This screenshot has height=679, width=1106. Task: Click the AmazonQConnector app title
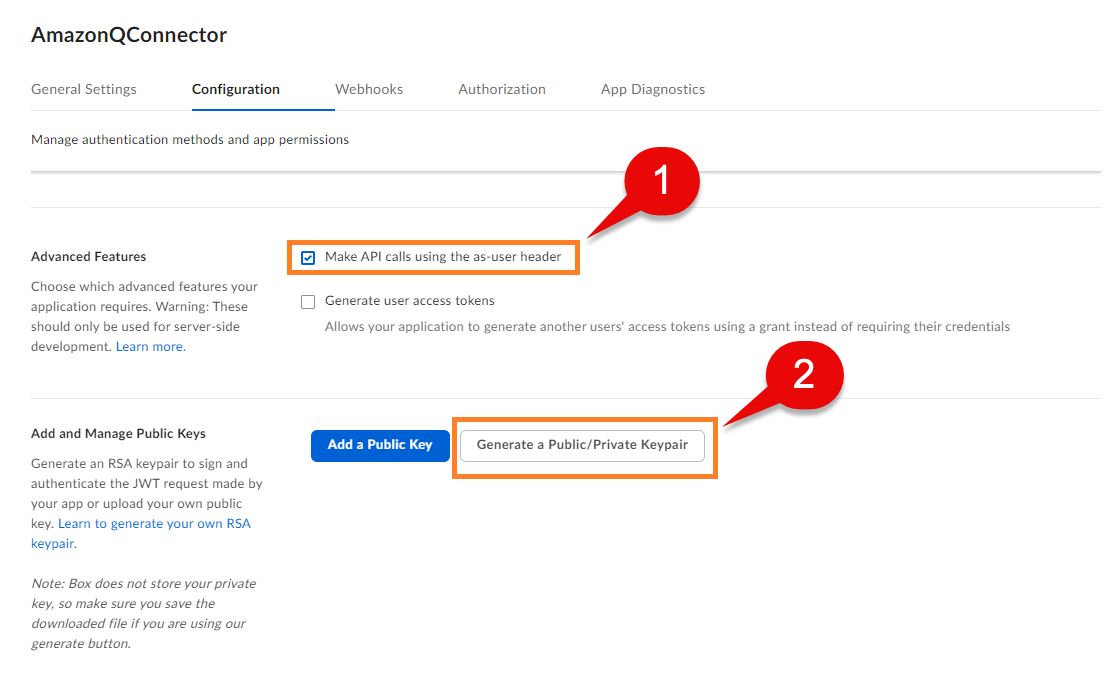129,35
